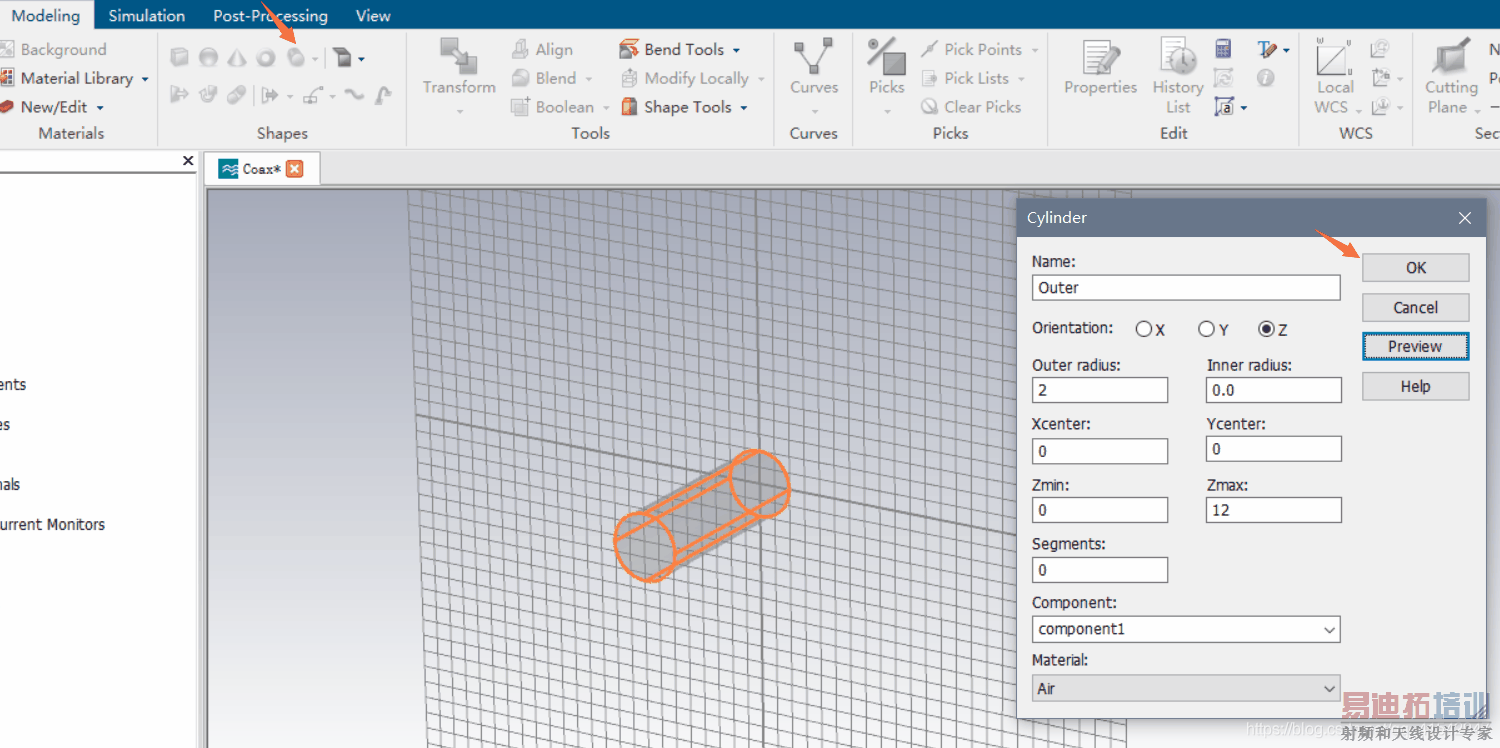
Task: Select the X orientation radio button
Action: coord(1144,329)
